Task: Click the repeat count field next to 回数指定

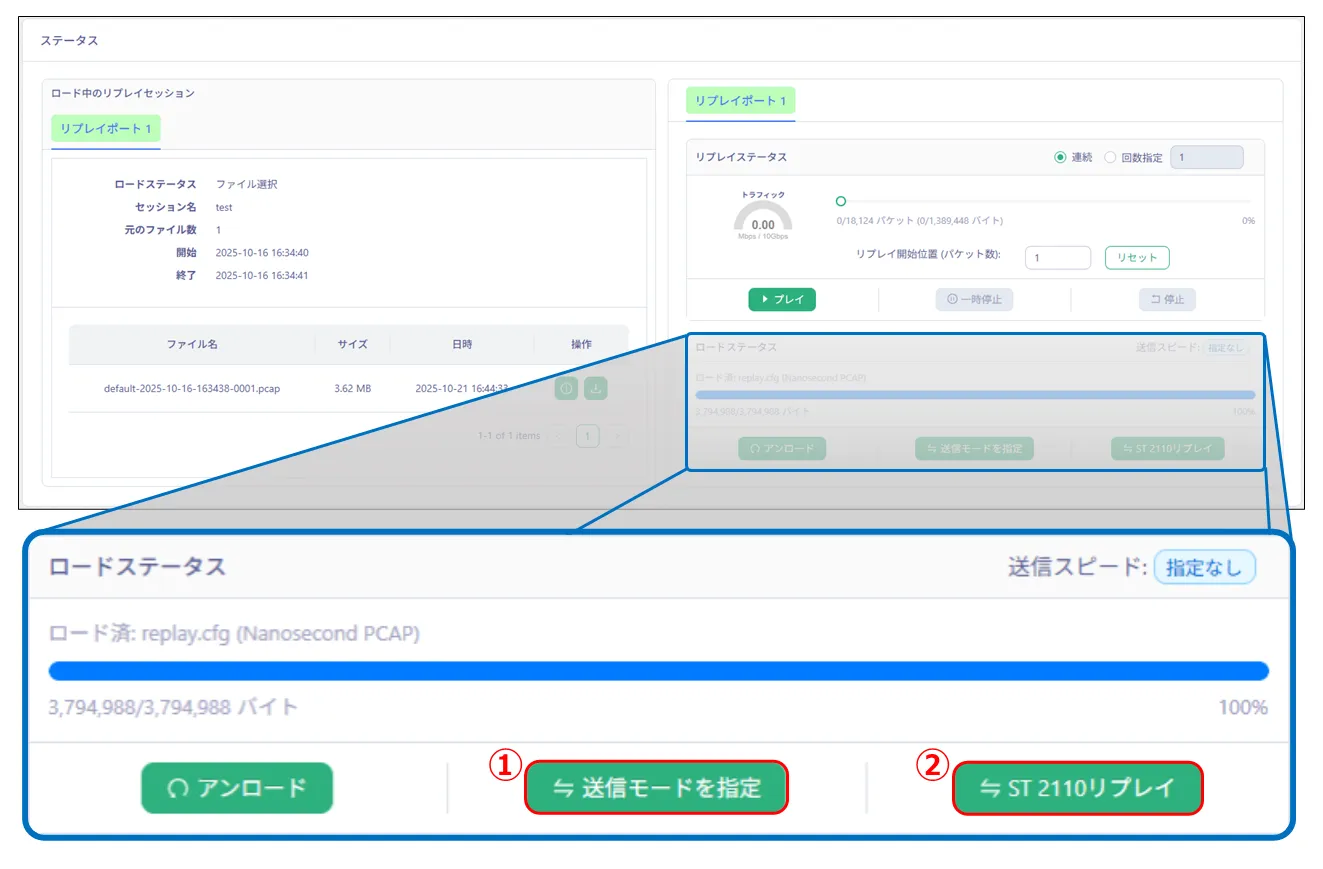Action: pyautogui.click(x=1206, y=158)
